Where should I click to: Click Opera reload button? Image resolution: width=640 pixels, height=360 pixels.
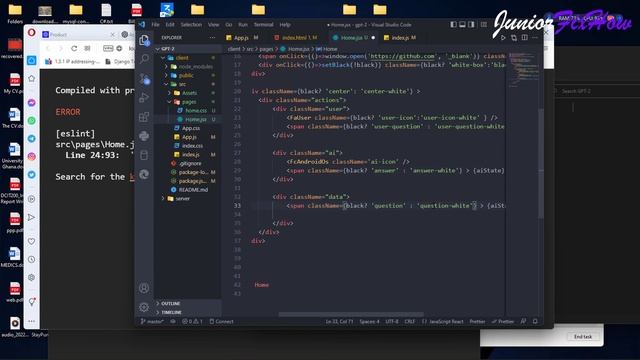pos(74,48)
